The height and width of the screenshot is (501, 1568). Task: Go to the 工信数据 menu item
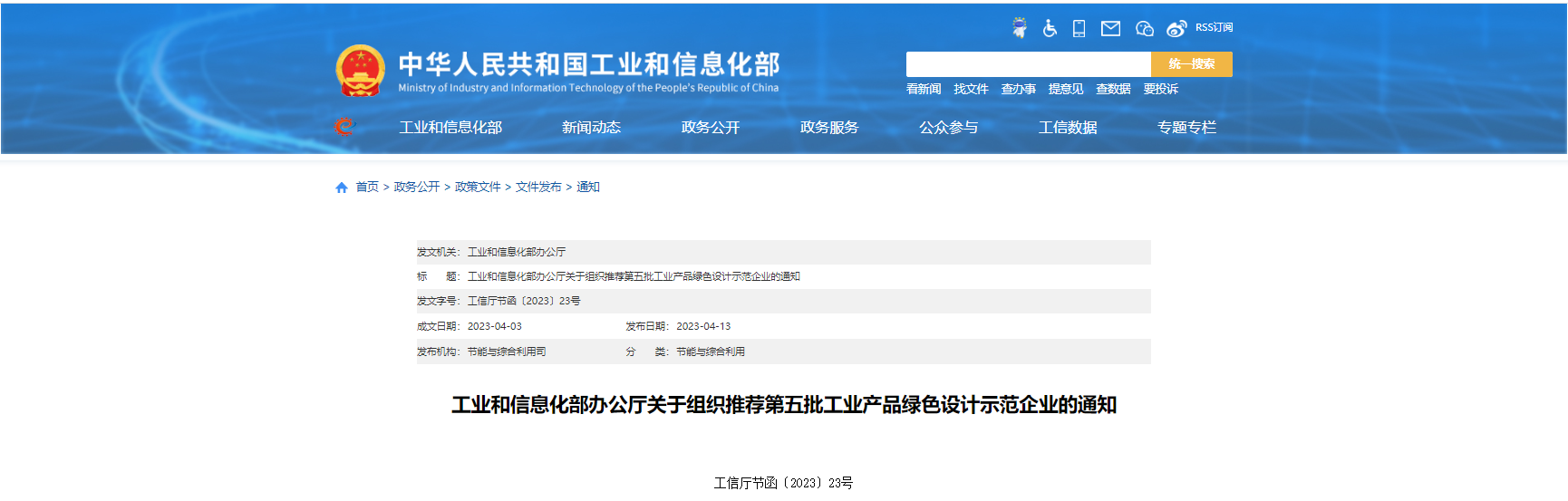click(x=1067, y=128)
